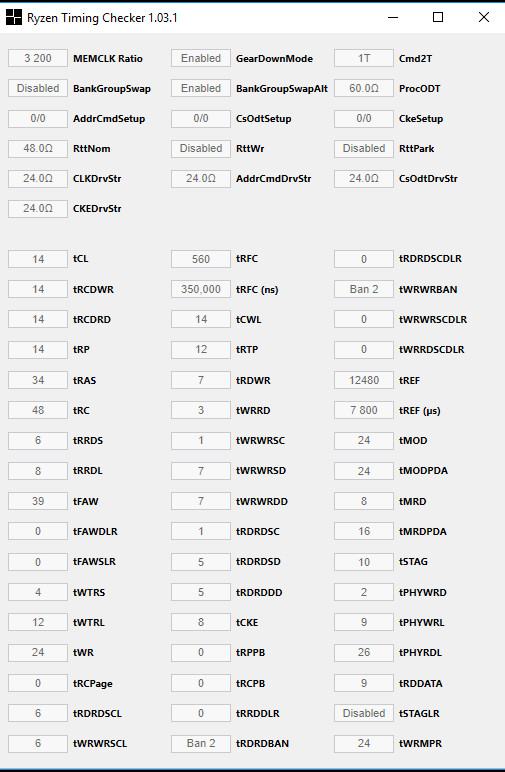Select the tRFC value box showing 560
The height and width of the screenshot is (772, 505).
point(201,259)
